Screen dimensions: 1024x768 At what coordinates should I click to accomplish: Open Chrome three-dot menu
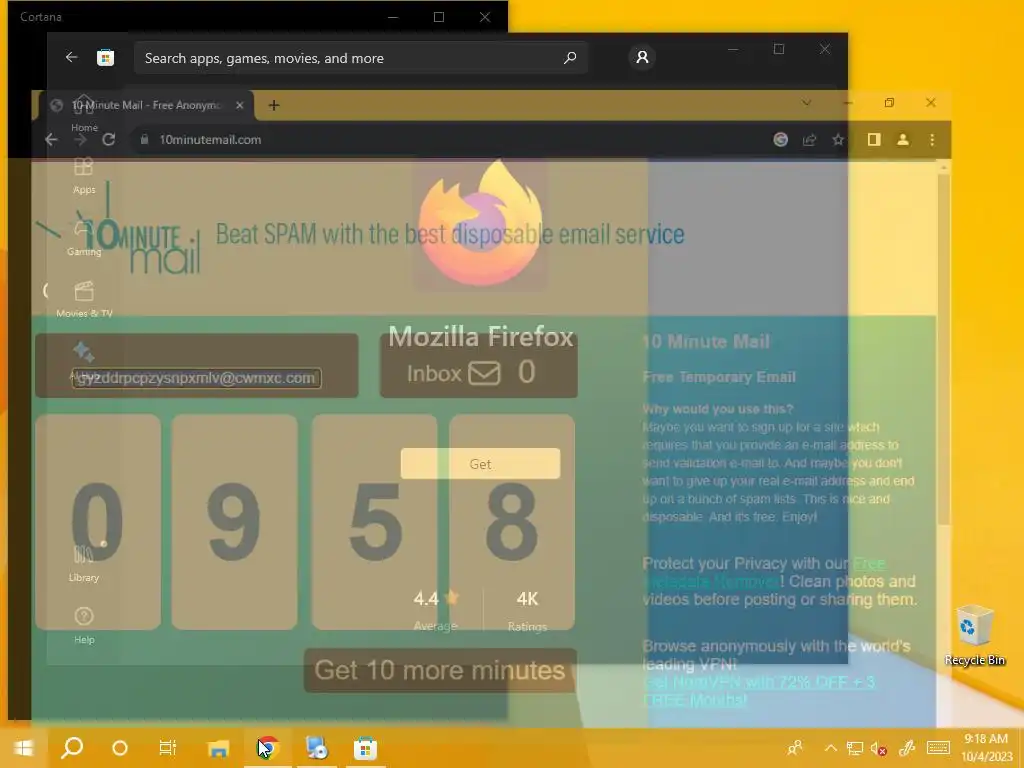932,139
